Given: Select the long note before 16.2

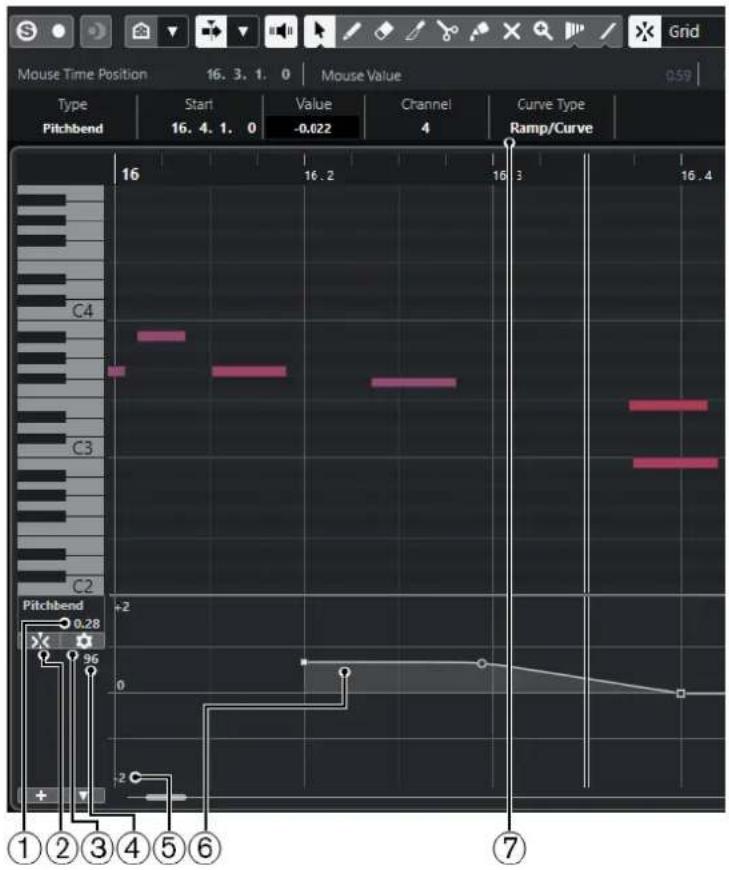Looking at the screenshot, I should pos(249,371).
